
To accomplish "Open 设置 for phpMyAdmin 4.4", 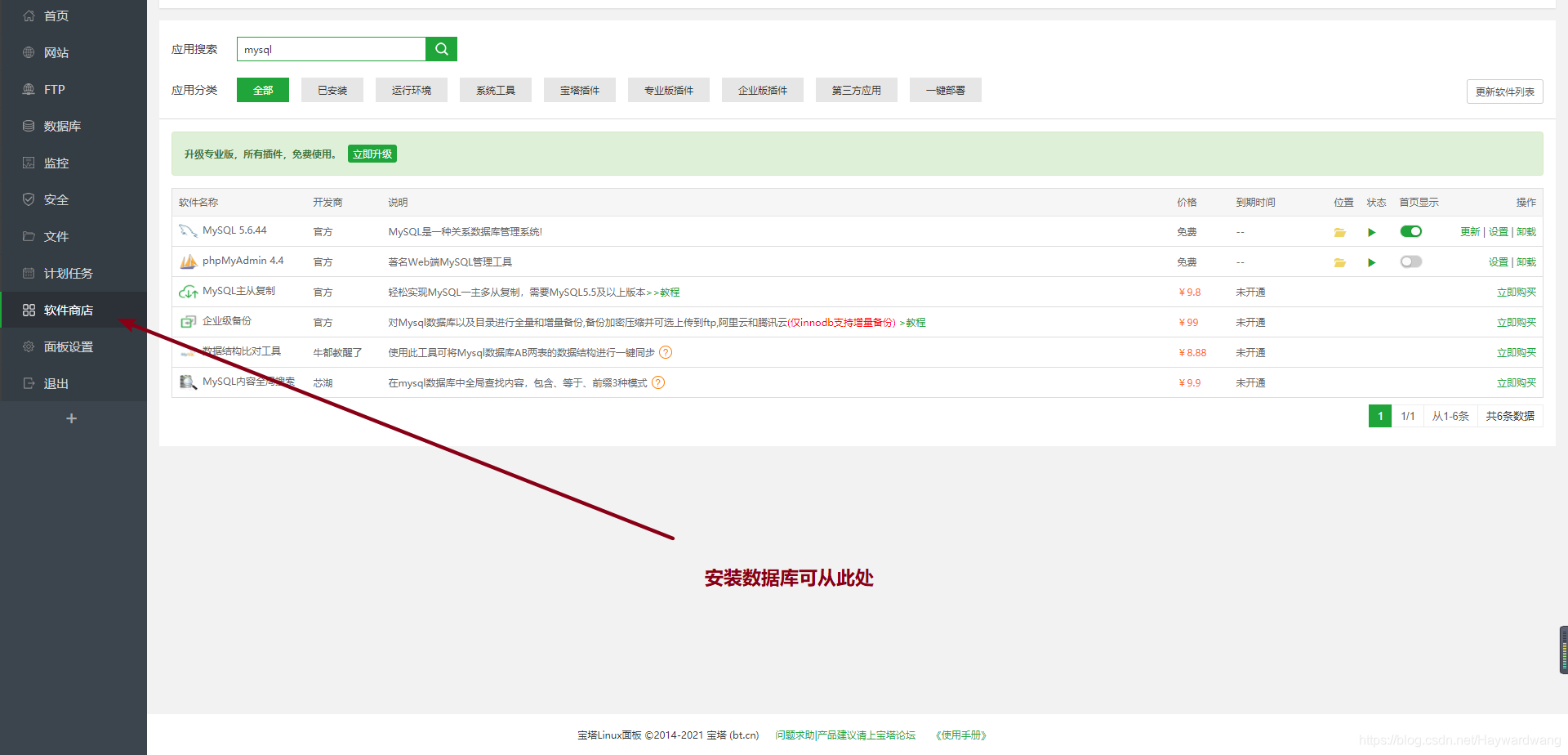I will (x=1499, y=262).
